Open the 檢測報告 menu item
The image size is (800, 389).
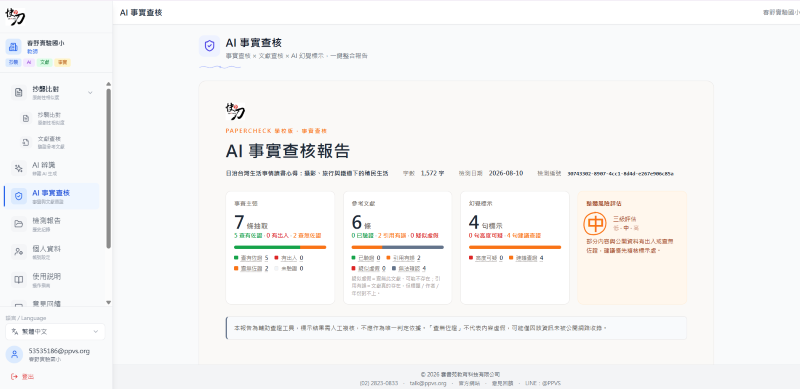pos(52,224)
